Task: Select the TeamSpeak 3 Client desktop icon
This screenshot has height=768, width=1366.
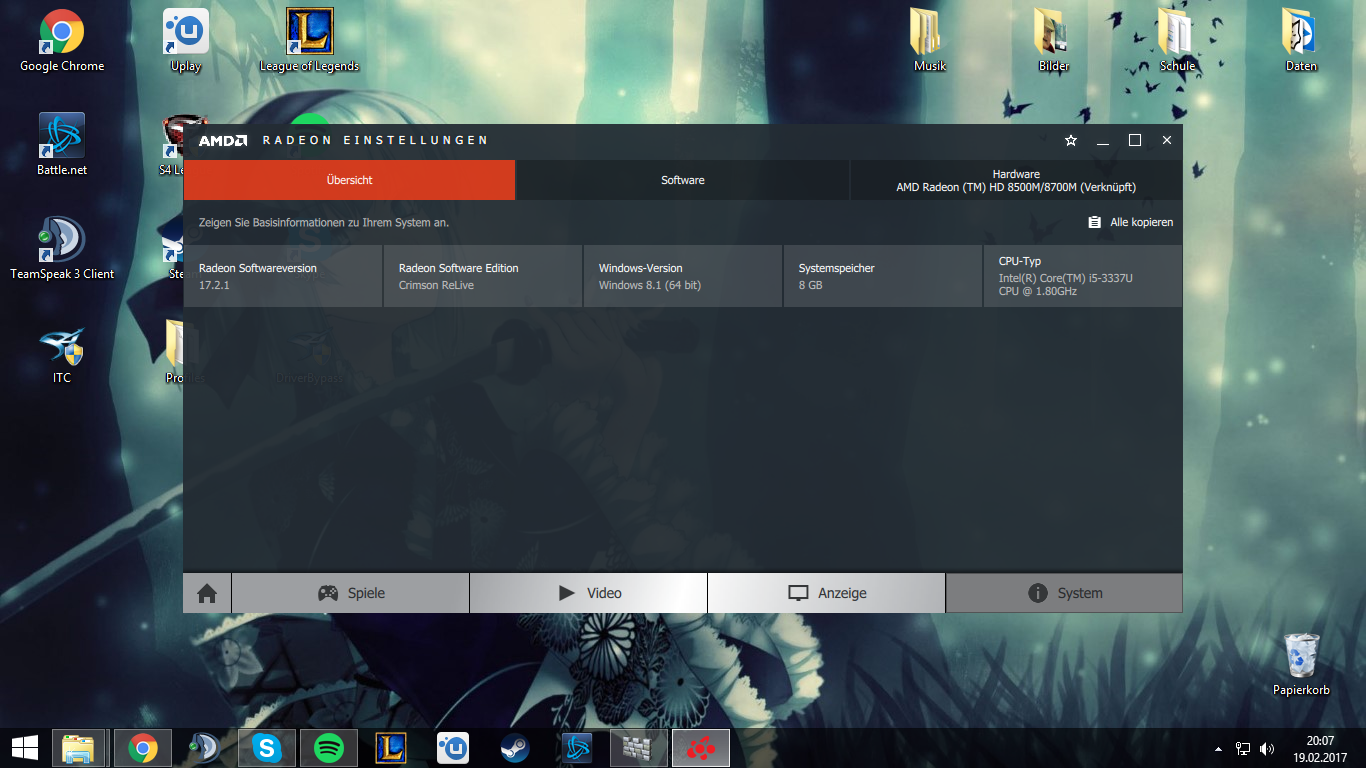Action: (x=62, y=249)
